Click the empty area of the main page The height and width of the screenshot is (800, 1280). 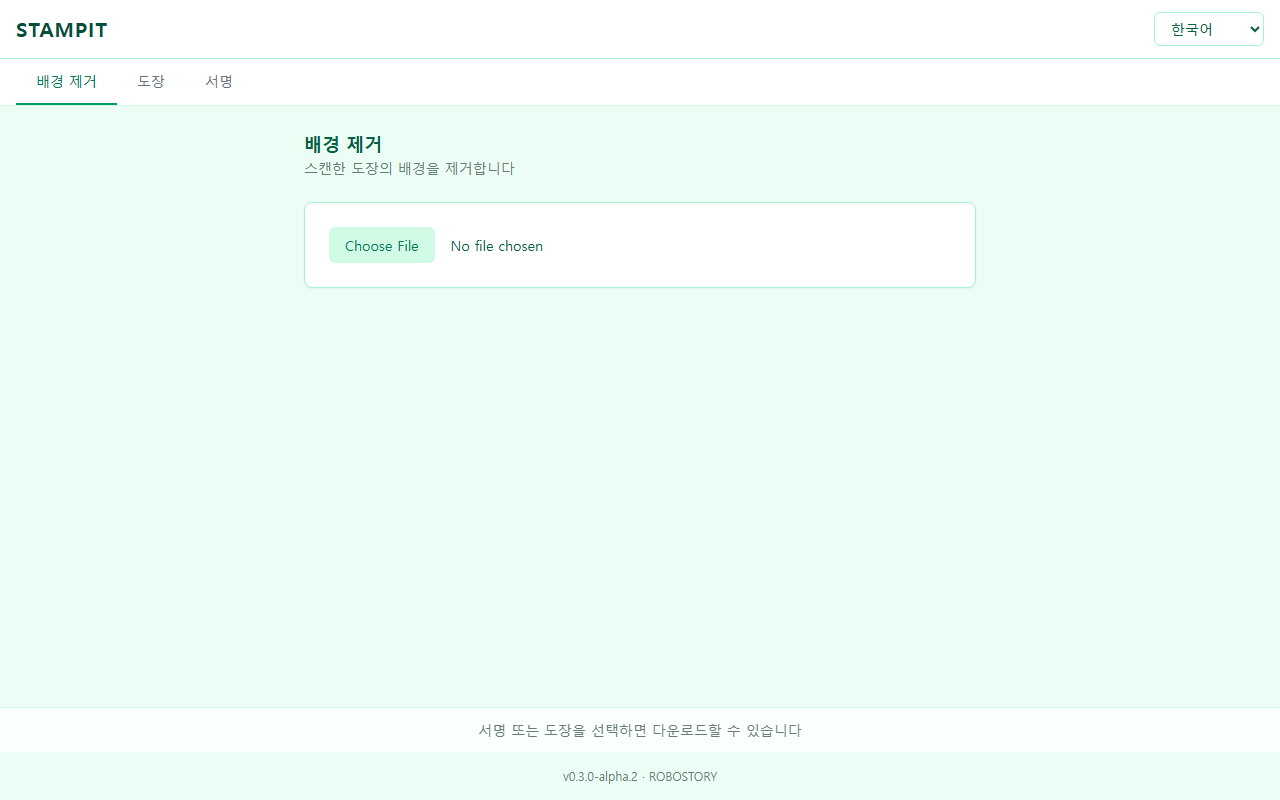(640, 450)
